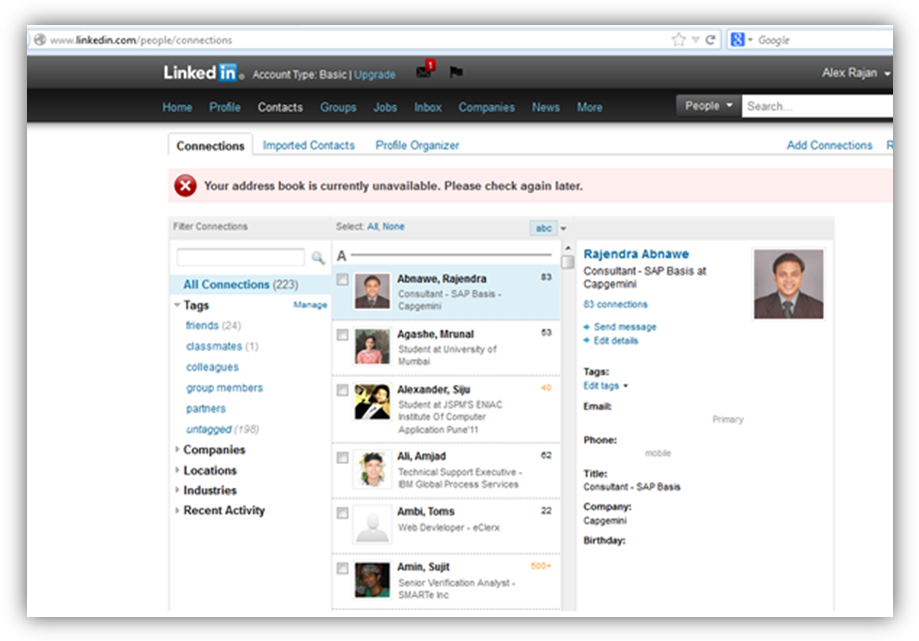The height and width of the screenshot is (641, 919).
Task: Open the Contacts menu
Action: coord(280,107)
